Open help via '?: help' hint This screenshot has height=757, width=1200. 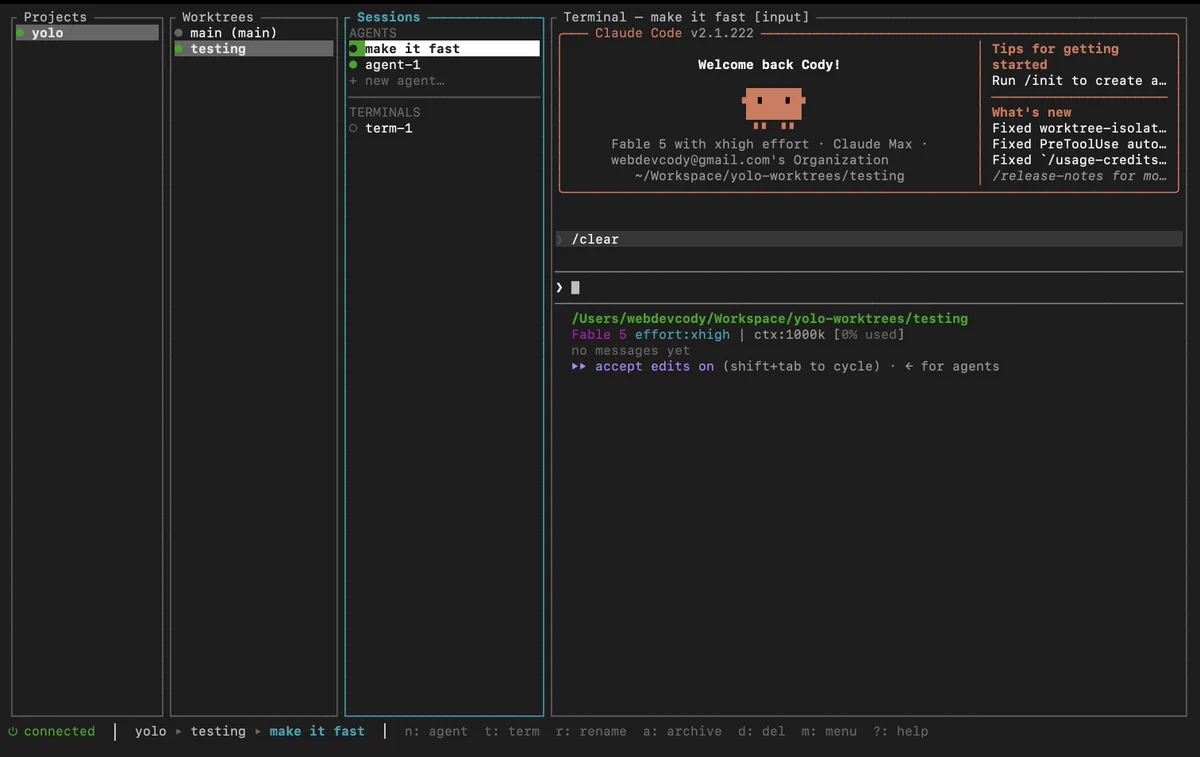point(900,732)
